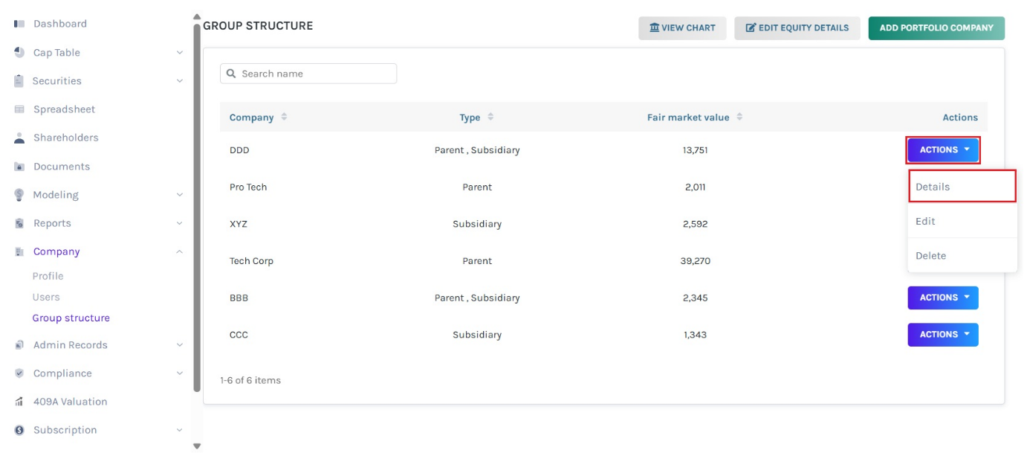Sort by Fair market value arrows
This screenshot has height=453, width=1024.
[x=739, y=117]
